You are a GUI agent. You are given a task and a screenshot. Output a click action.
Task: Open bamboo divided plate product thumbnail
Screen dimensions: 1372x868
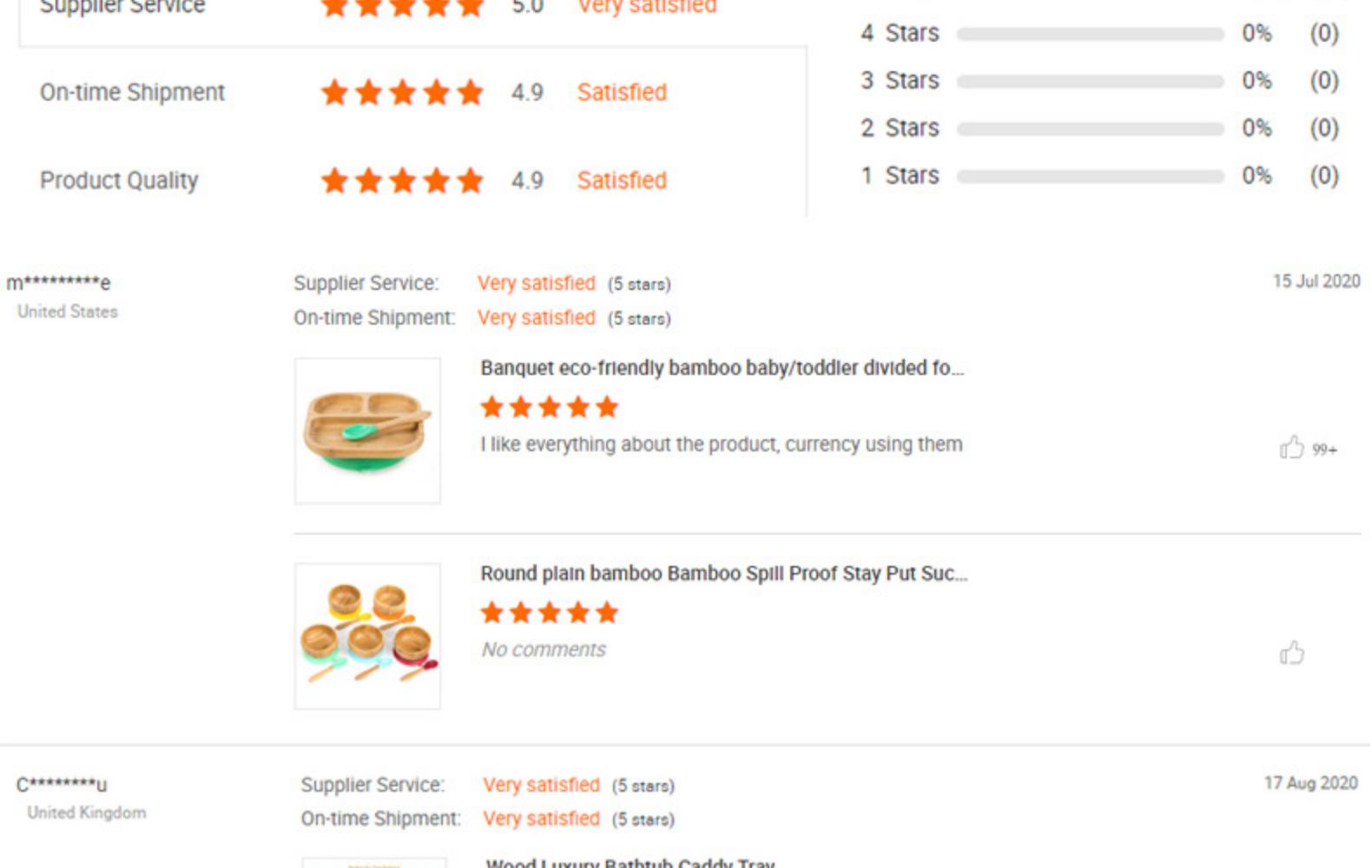click(367, 431)
